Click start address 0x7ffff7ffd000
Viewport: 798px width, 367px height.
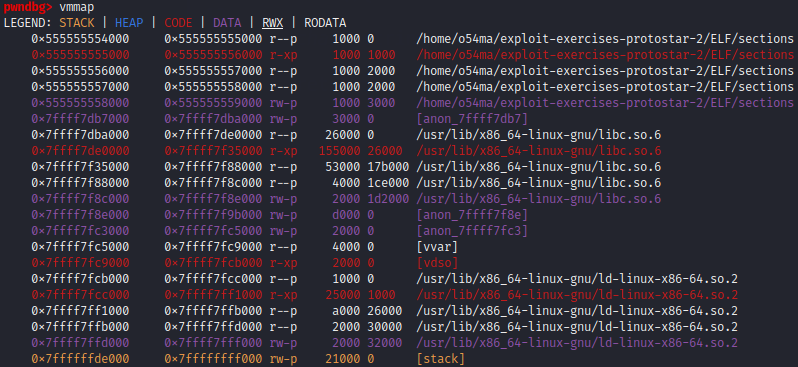point(80,343)
